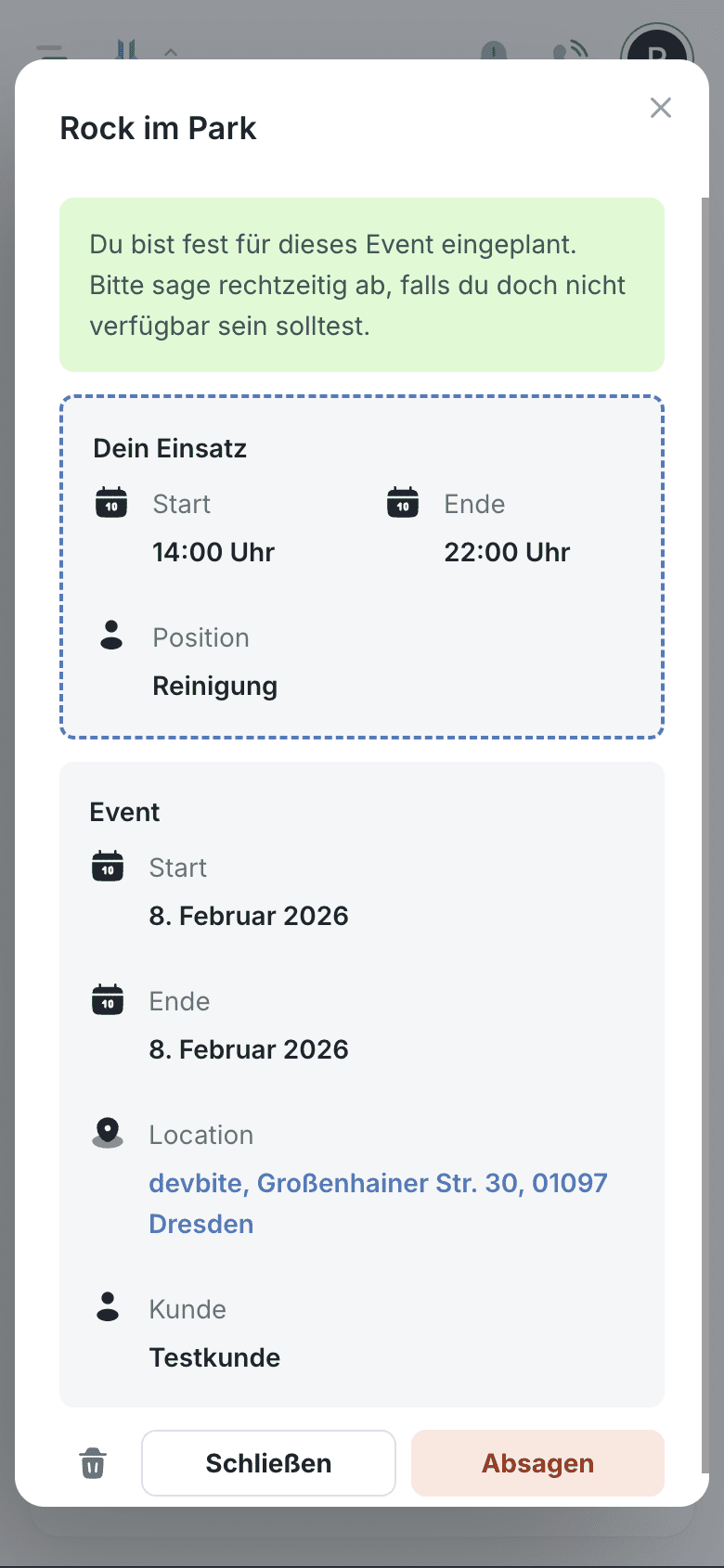Screen dimensions: 724x1568
Task: Click the trash icon to delete
Action: 93,1463
